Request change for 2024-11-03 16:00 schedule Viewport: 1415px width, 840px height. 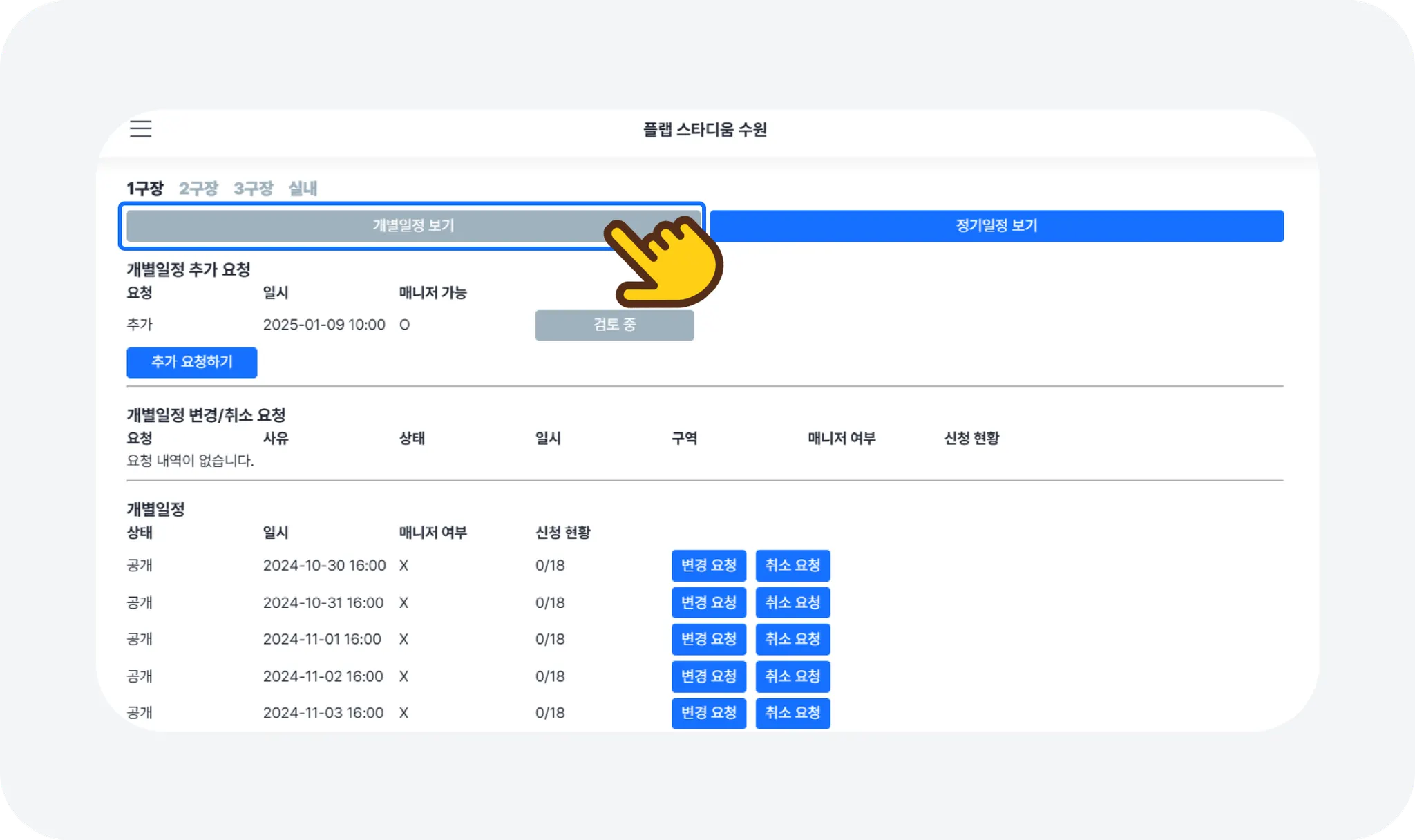[708, 713]
